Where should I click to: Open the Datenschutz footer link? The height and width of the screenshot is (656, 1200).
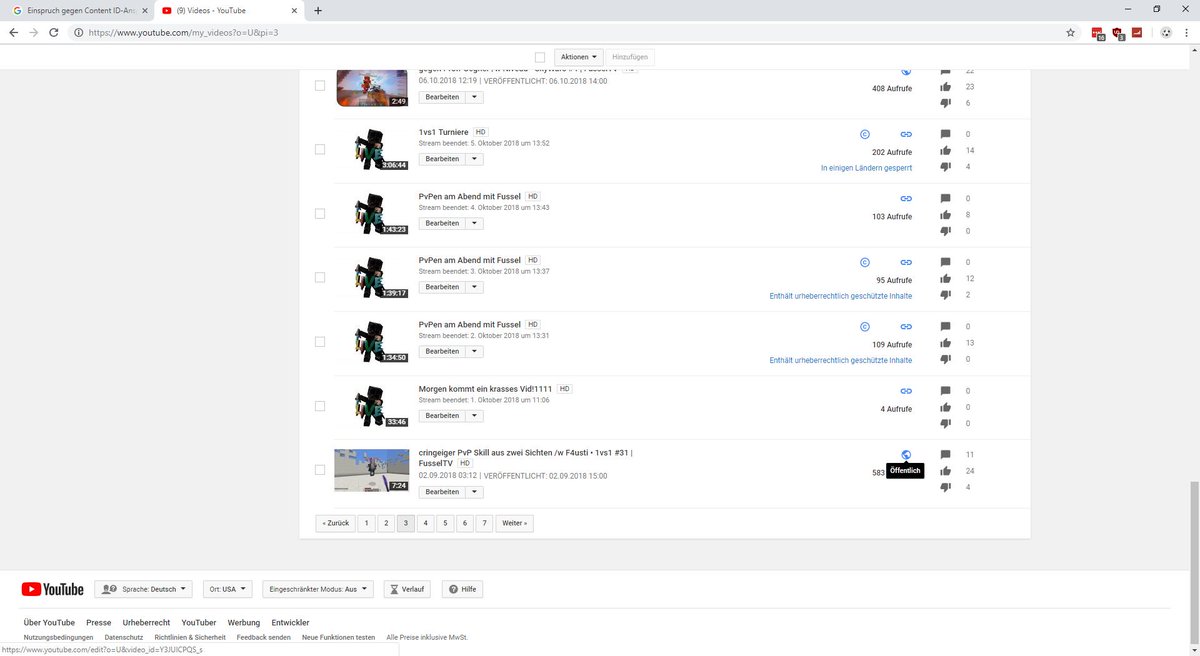(x=124, y=637)
